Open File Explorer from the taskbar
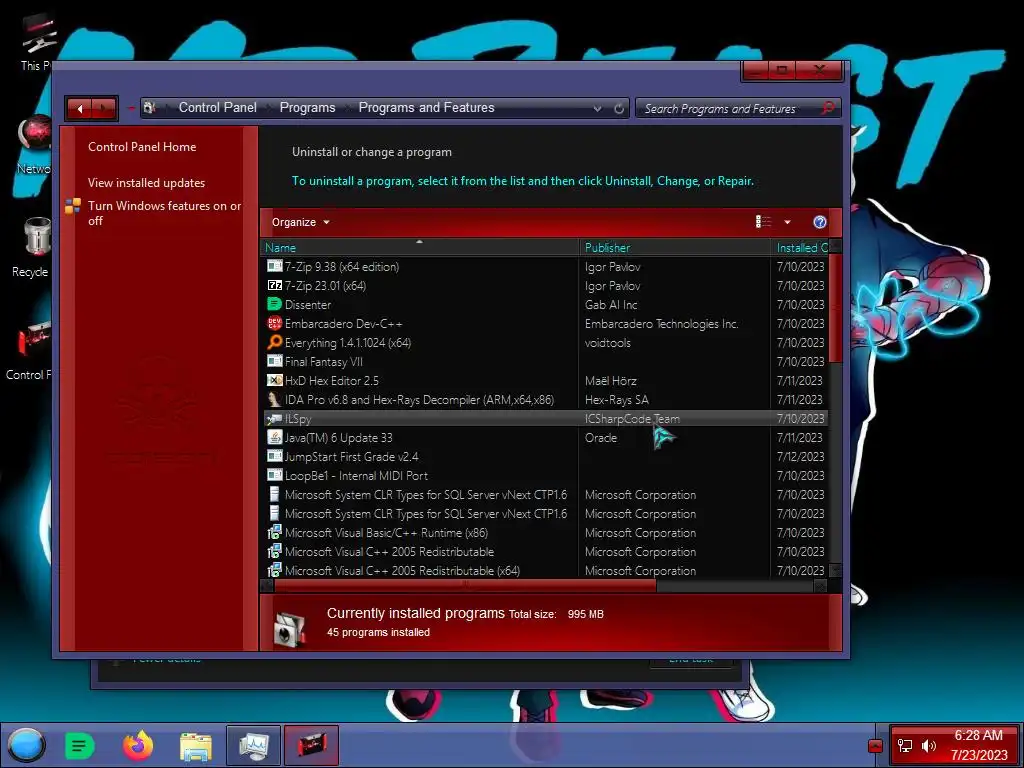The image size is (1024, 768). (195, 746)
